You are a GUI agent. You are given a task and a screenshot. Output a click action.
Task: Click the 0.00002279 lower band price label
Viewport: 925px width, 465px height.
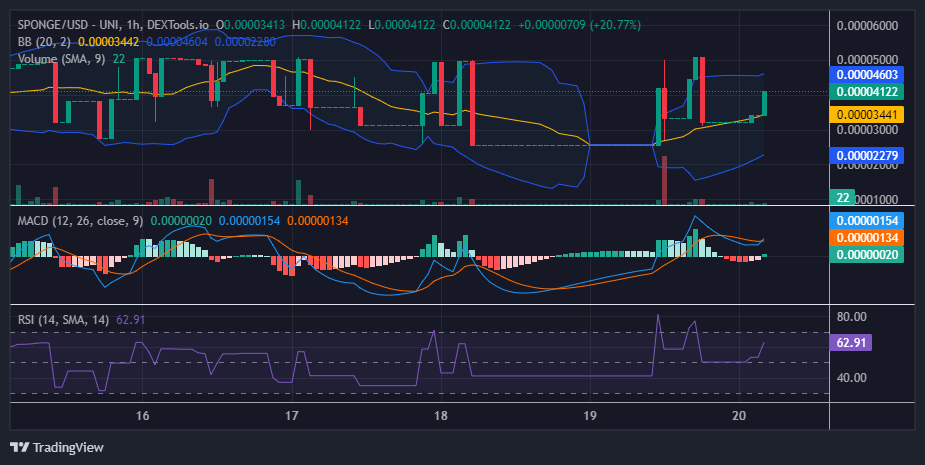[867, 156]
